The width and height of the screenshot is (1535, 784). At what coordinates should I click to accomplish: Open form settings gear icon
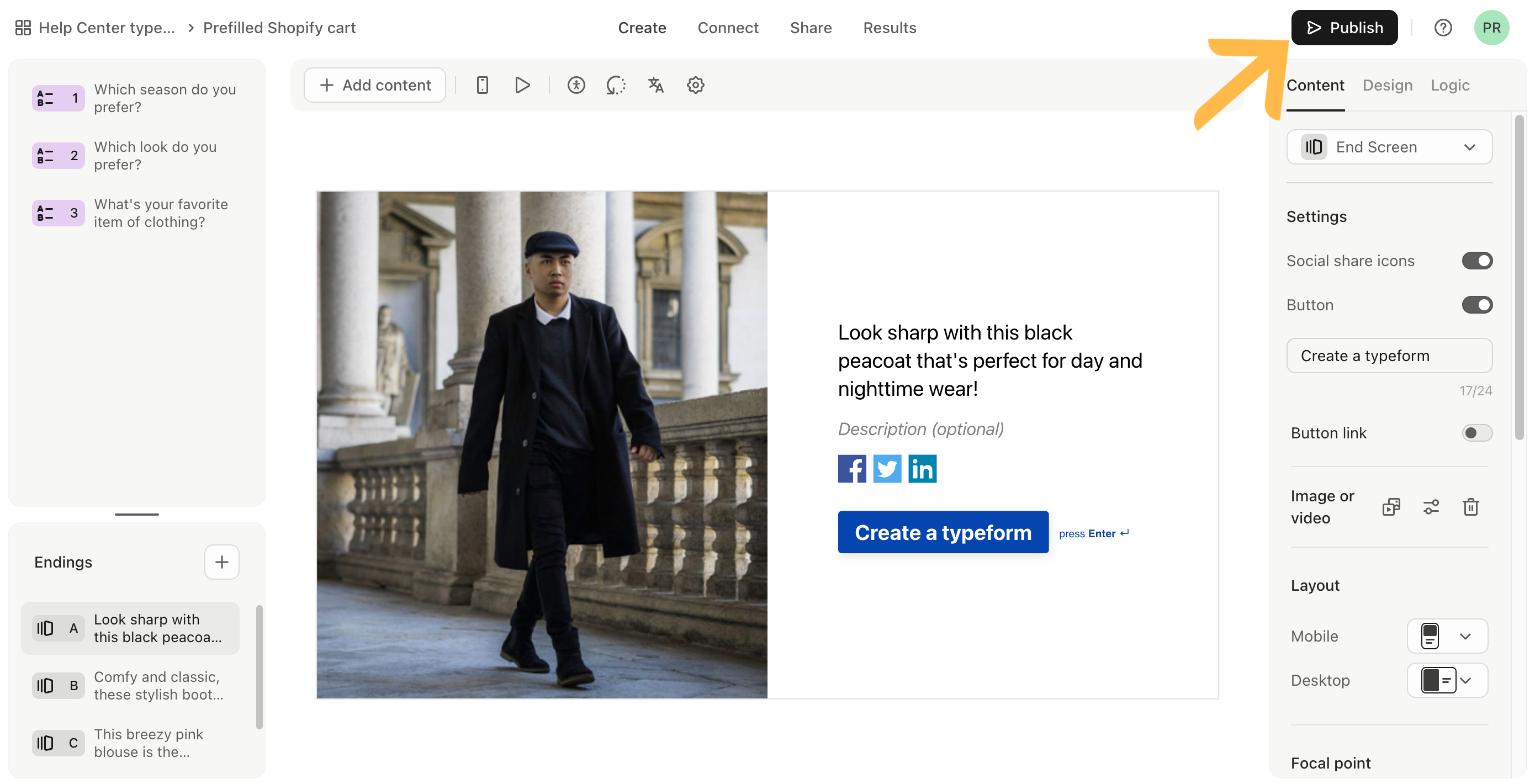tap(695, 85)
